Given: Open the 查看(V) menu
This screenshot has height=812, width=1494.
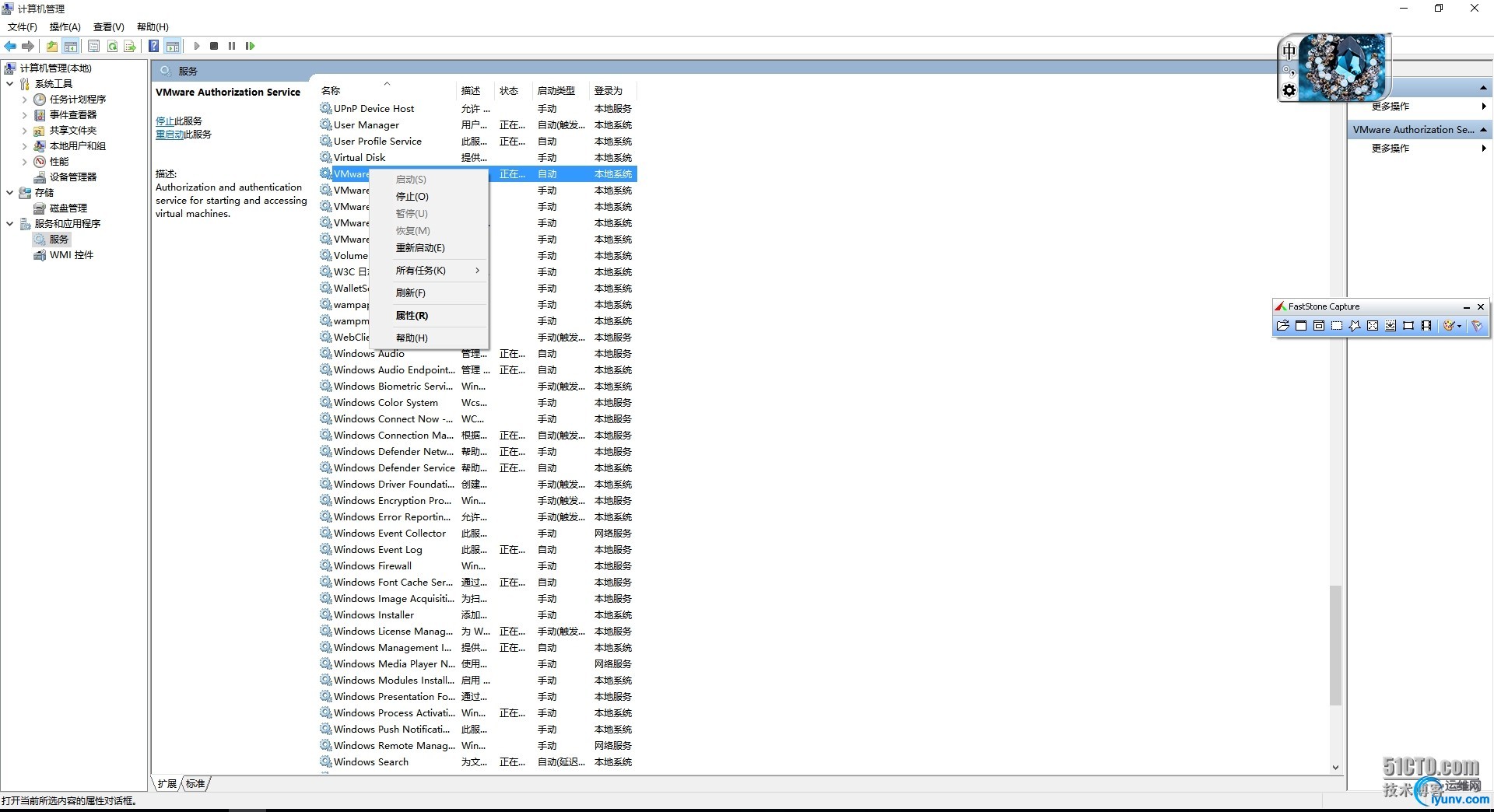Looking at the screenshot, I should 109,27.
